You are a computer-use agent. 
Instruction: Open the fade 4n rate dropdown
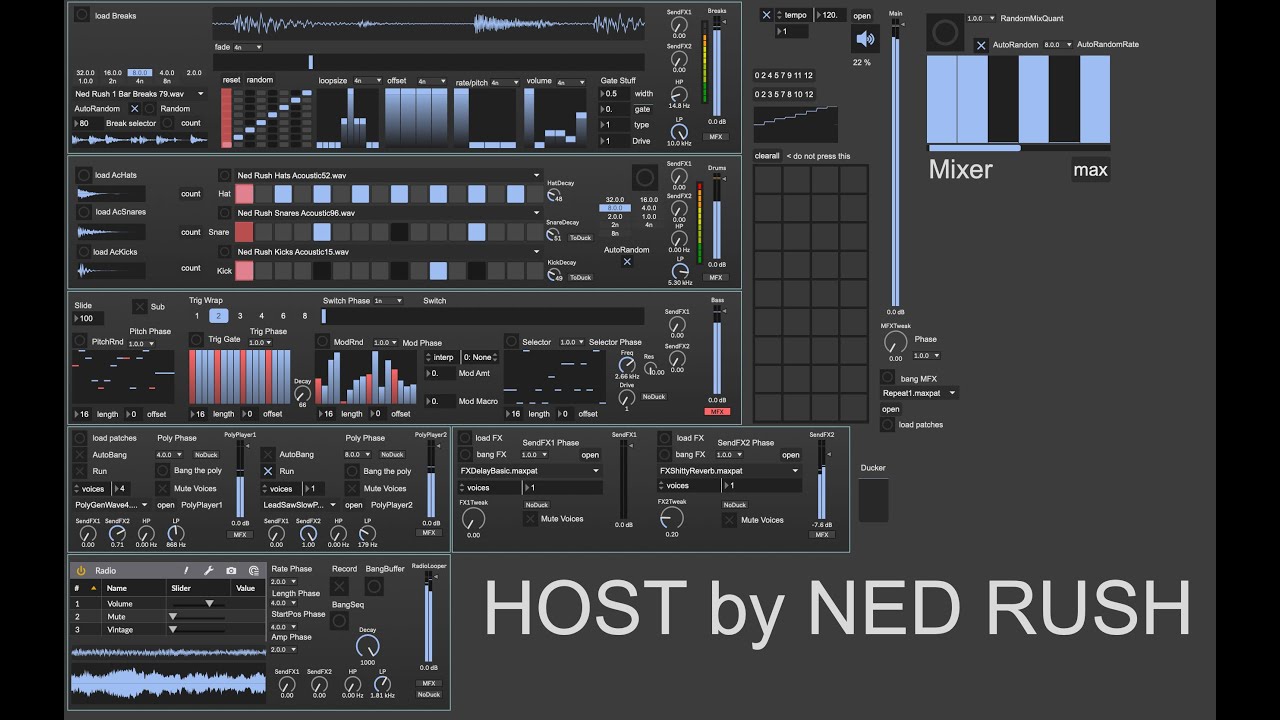click(x=248, y=47)
